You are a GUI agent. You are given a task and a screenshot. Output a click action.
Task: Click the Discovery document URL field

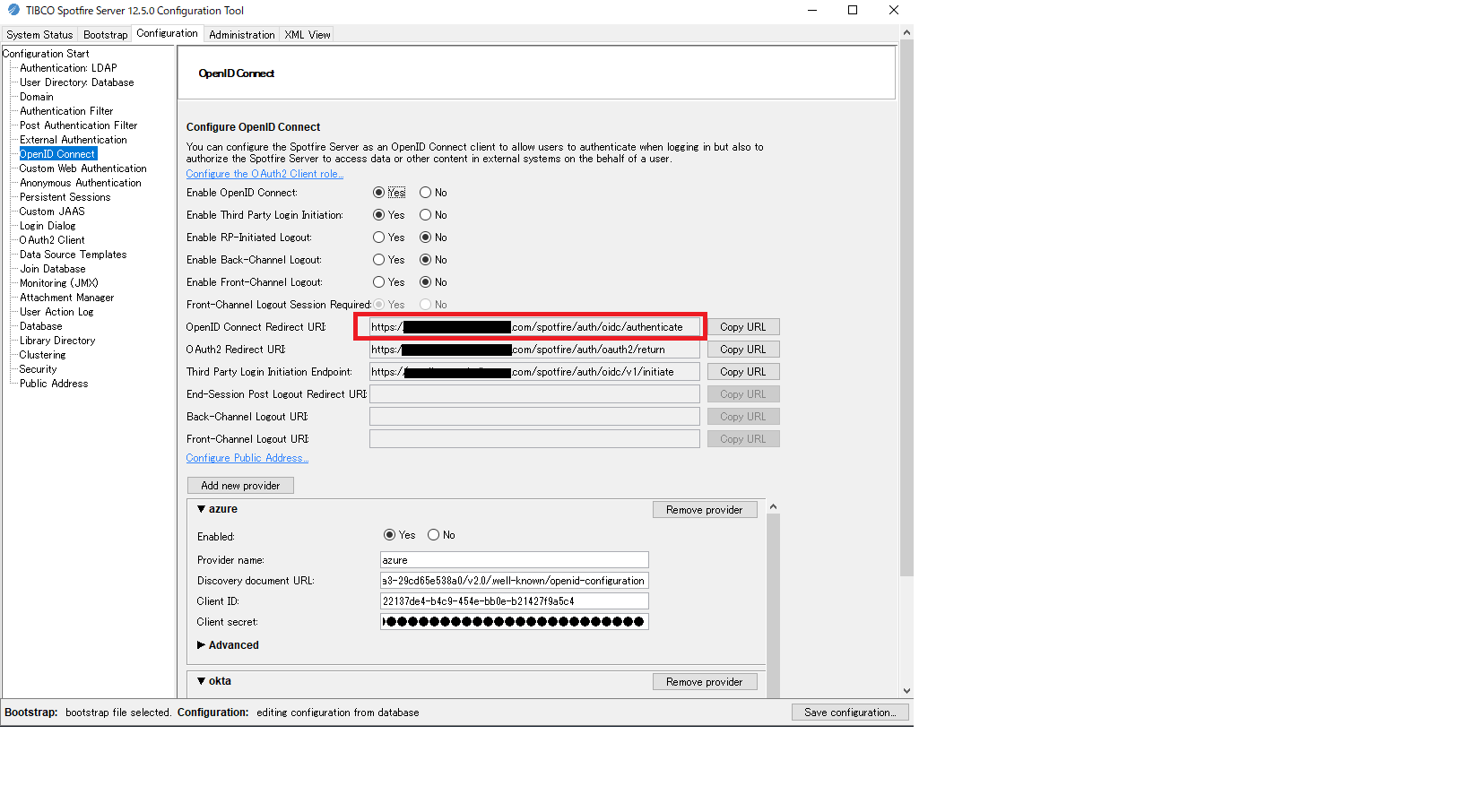515,581
